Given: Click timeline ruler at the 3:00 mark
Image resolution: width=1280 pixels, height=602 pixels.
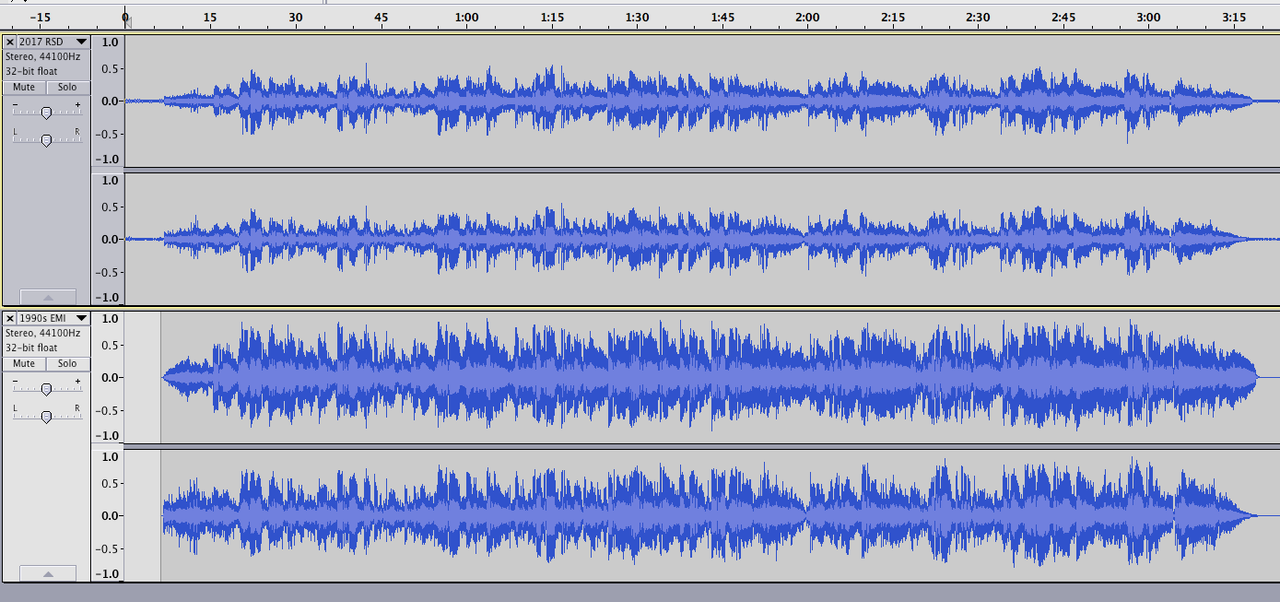Looking at the screenshot, I should (x=1149, y=17).
